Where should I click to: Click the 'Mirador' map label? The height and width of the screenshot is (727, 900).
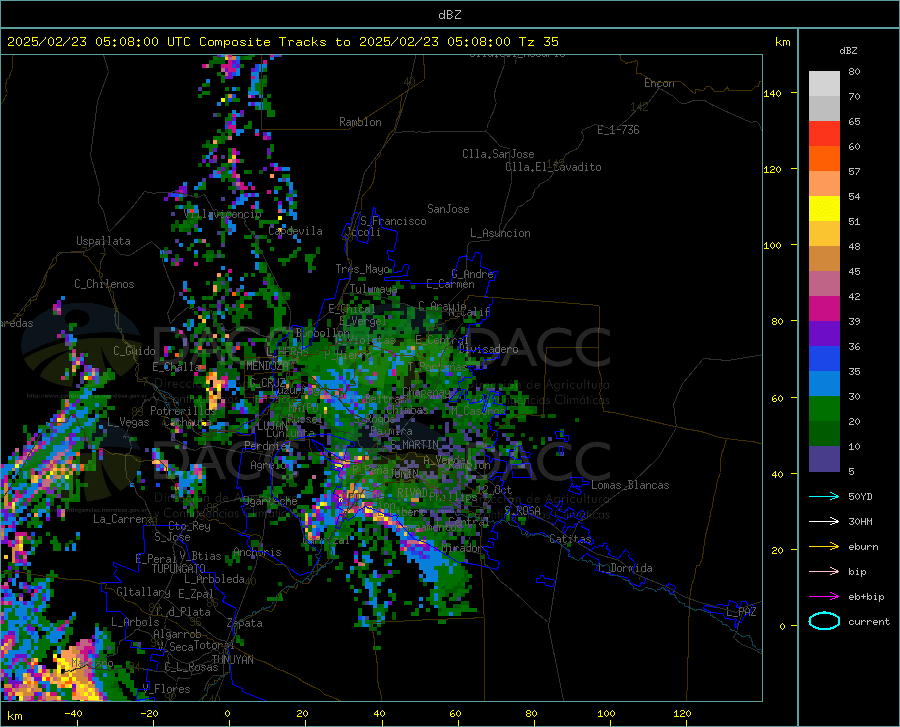(462, 548)
